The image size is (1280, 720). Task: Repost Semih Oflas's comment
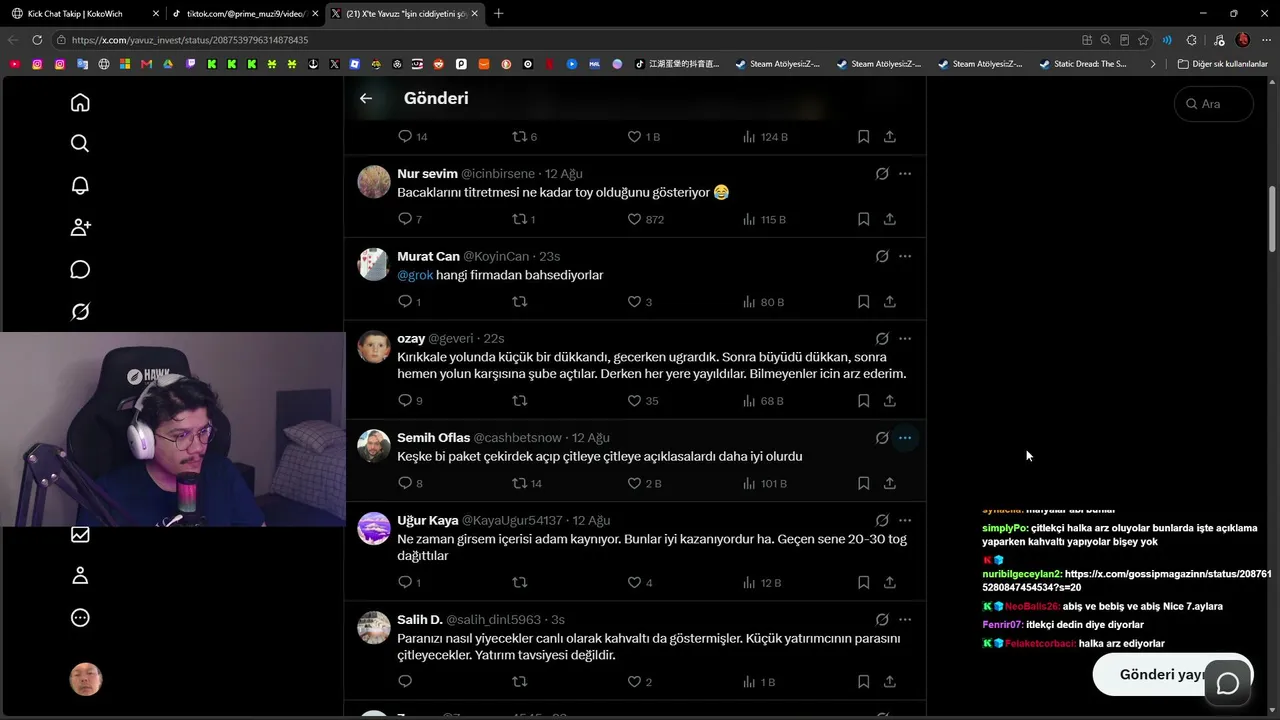(x=519, y=483)
